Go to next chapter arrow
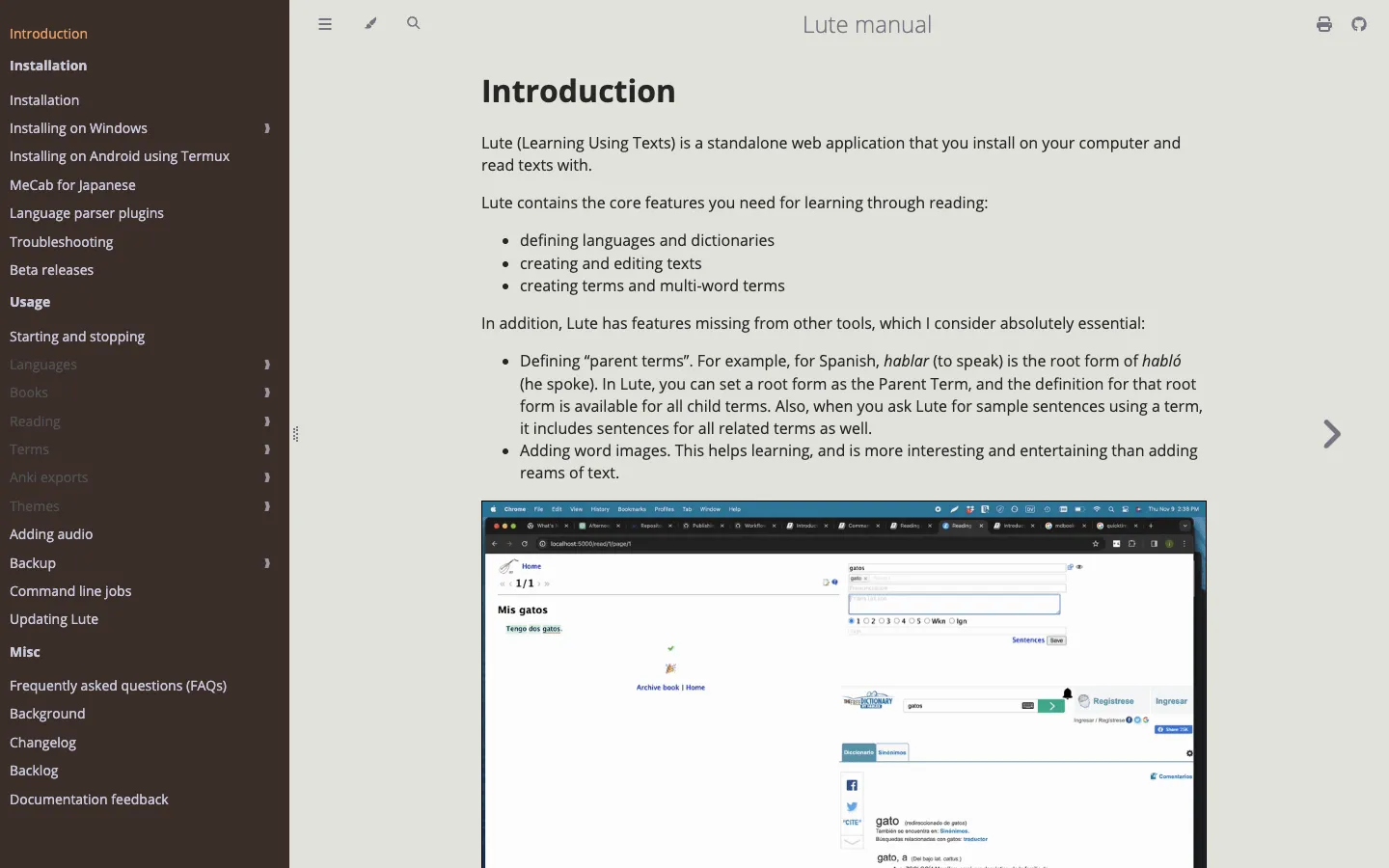 point(1332,435)
